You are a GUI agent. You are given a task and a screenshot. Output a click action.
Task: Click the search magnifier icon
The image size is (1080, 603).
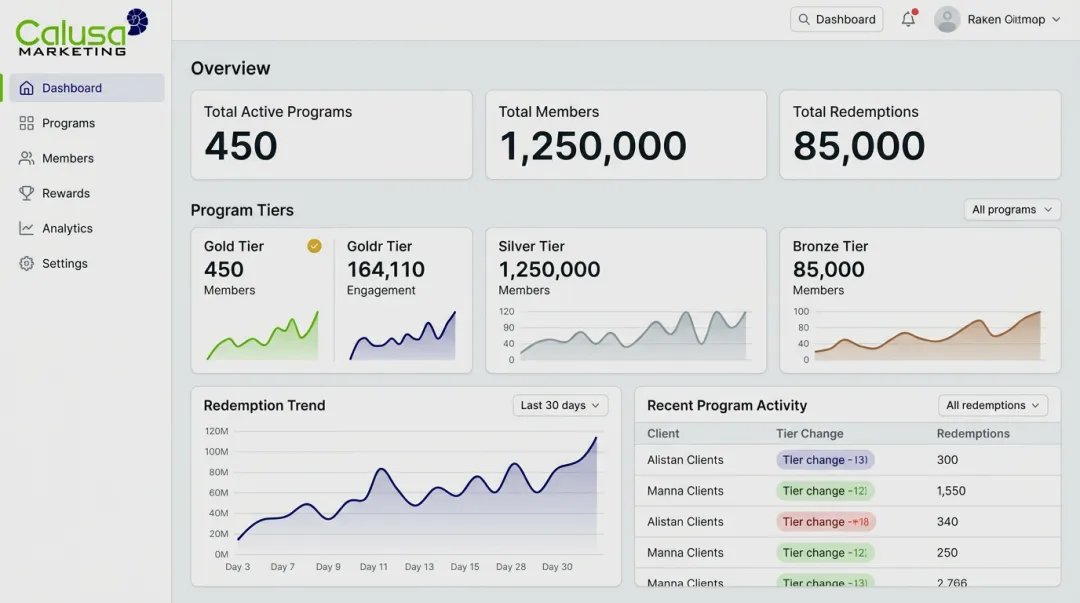[804, 19]
